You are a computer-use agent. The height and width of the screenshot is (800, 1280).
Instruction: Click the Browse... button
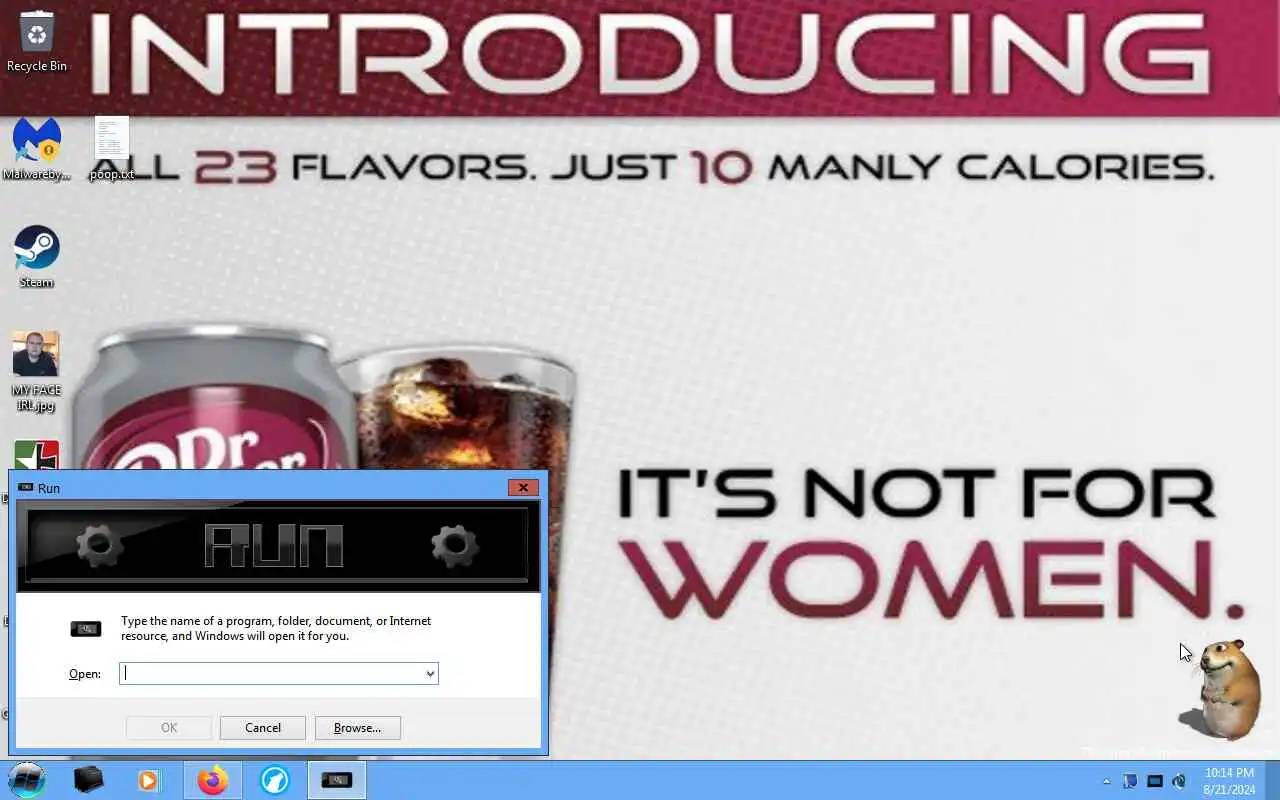(x=358, y=728)
